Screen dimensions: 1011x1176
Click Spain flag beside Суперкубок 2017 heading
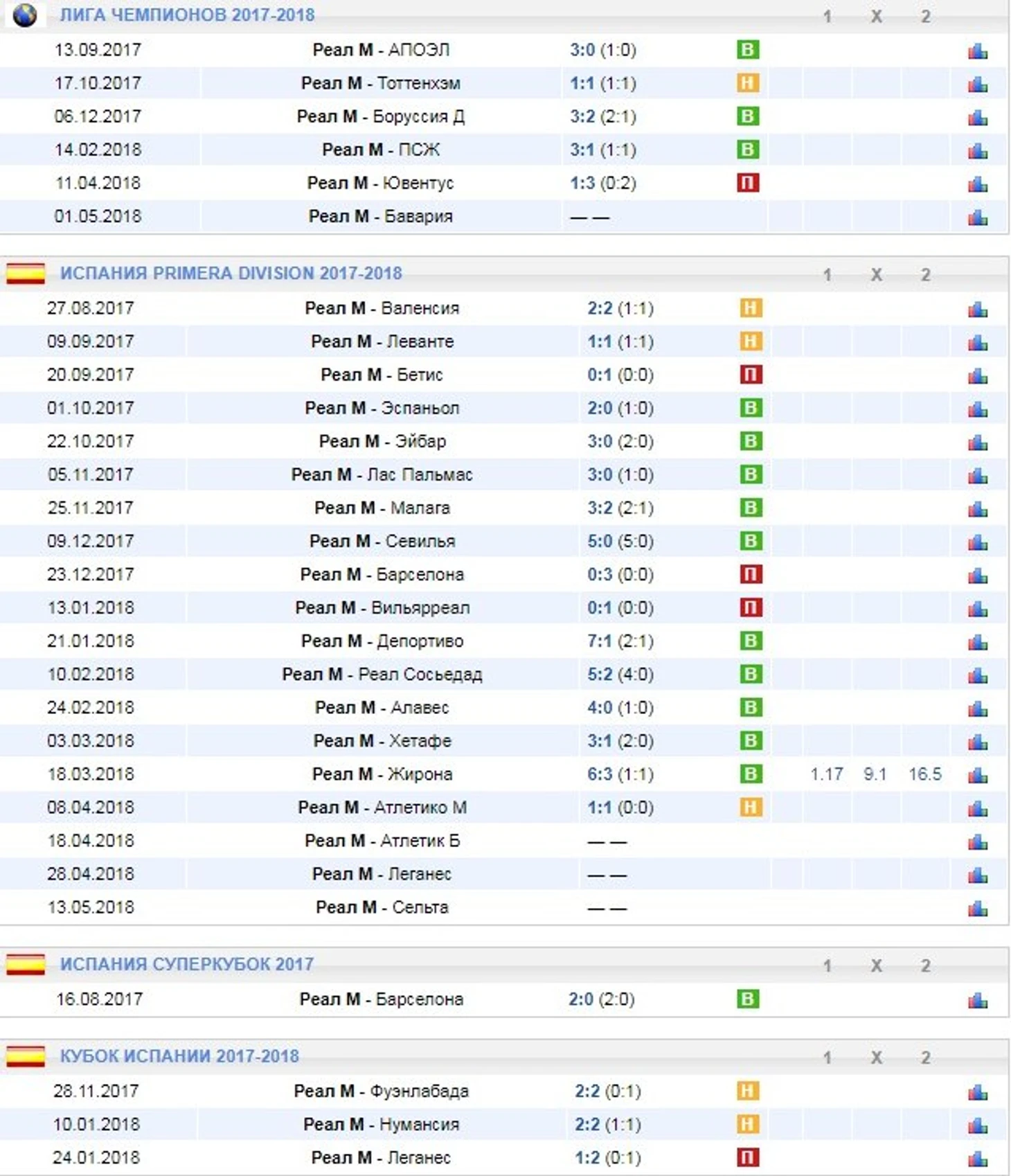coord(26,964)
